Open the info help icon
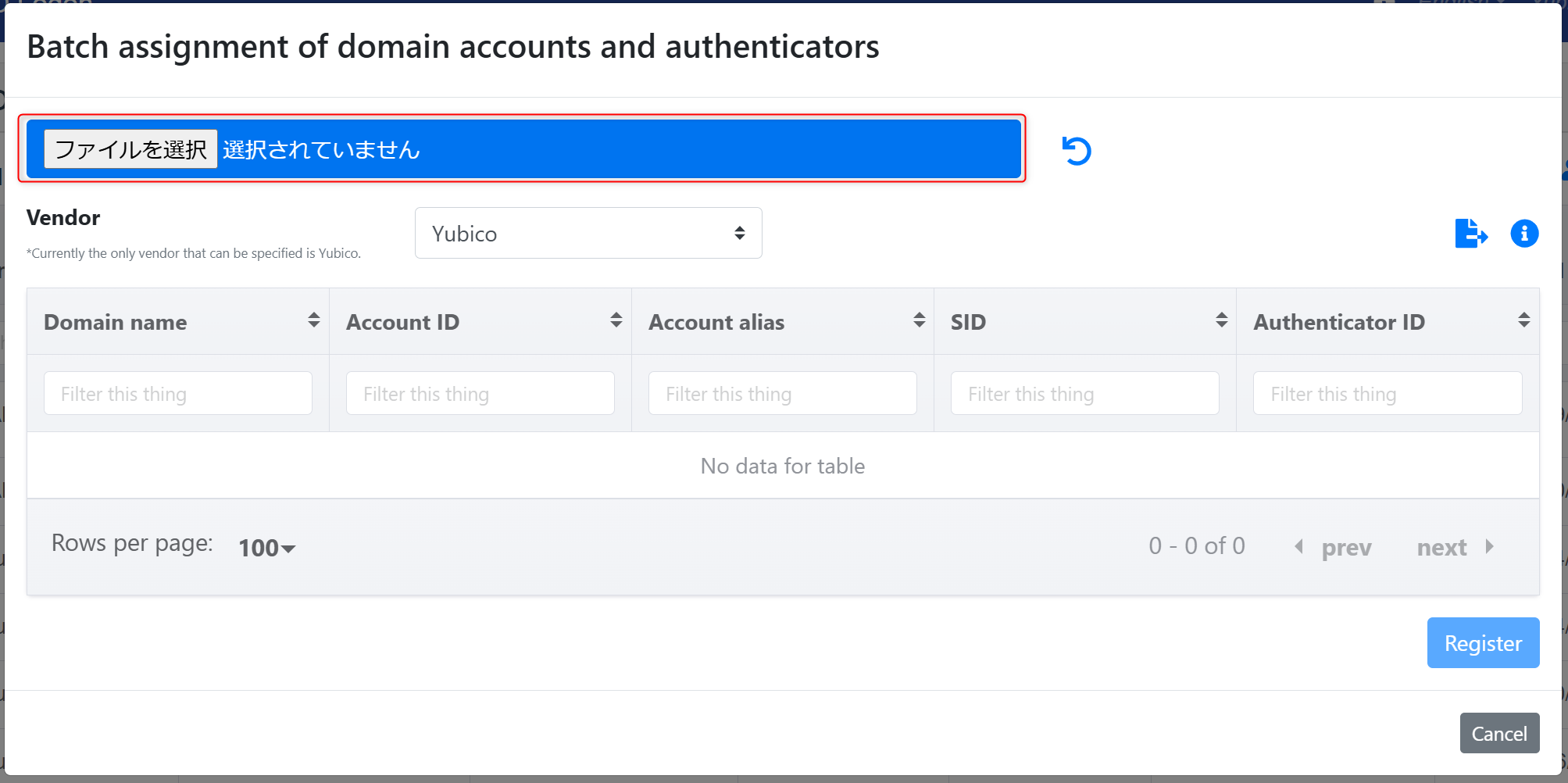Viewport: 1568px width, 783px height. click(x=1523, y=233)
